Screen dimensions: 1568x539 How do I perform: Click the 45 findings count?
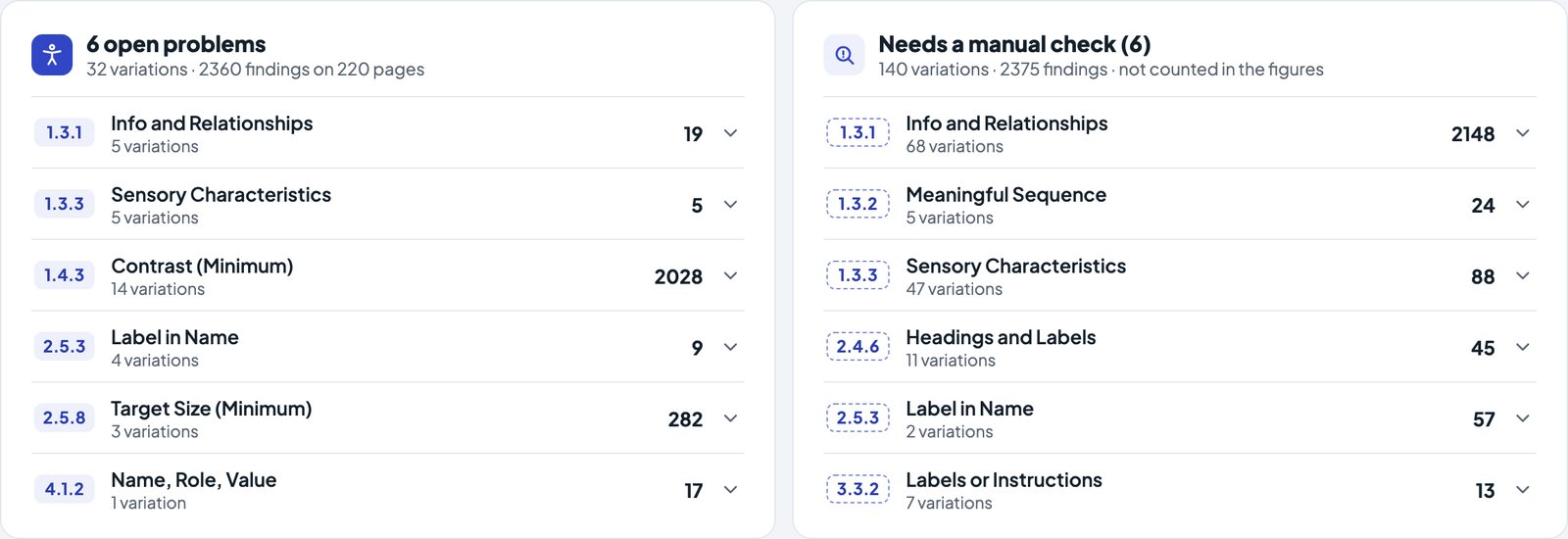(1483, 348)
